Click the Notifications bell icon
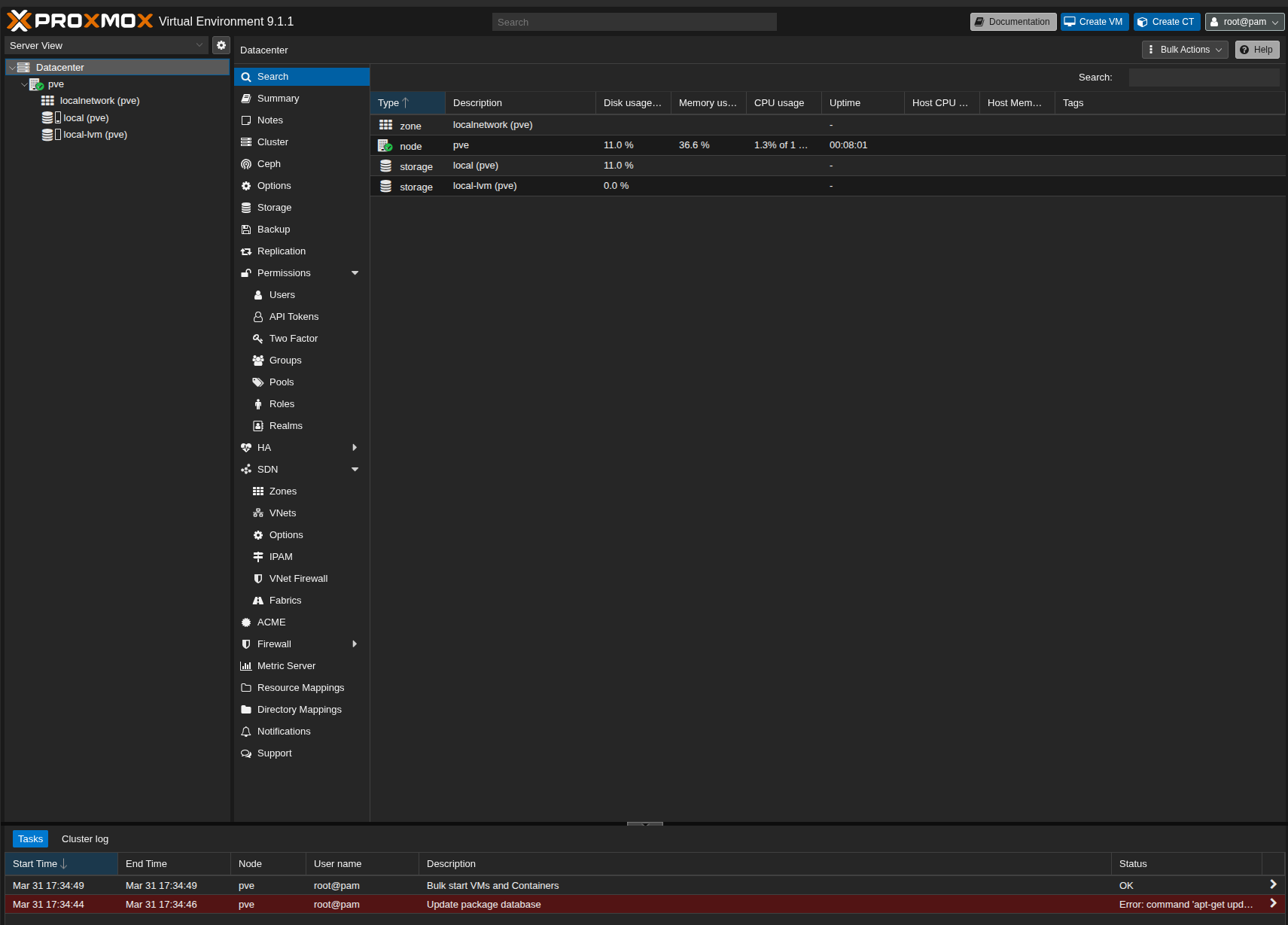Image resolution: width=1288 pixels, height=925 pixels. click(246, 732)
